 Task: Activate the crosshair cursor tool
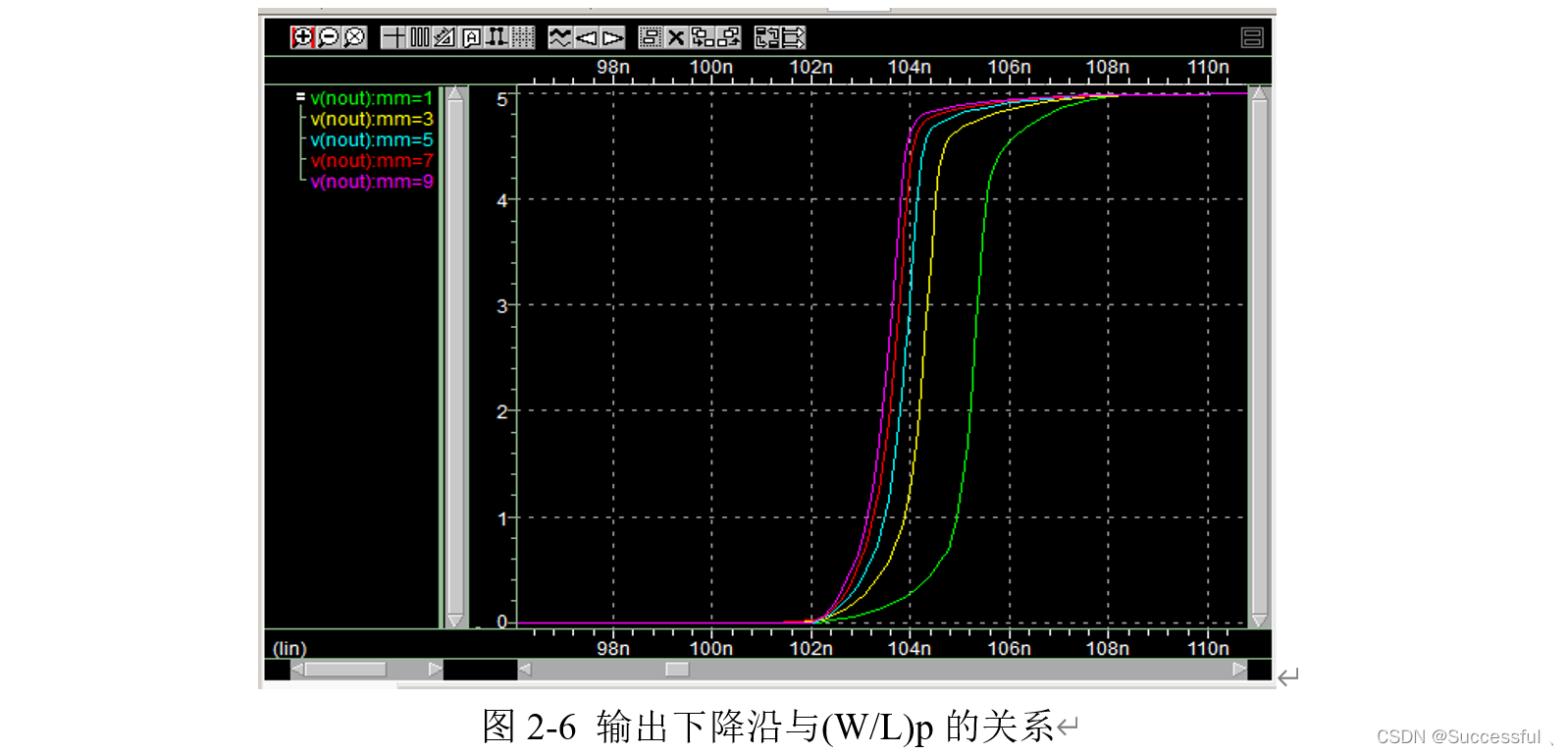[x=393, y=37]
